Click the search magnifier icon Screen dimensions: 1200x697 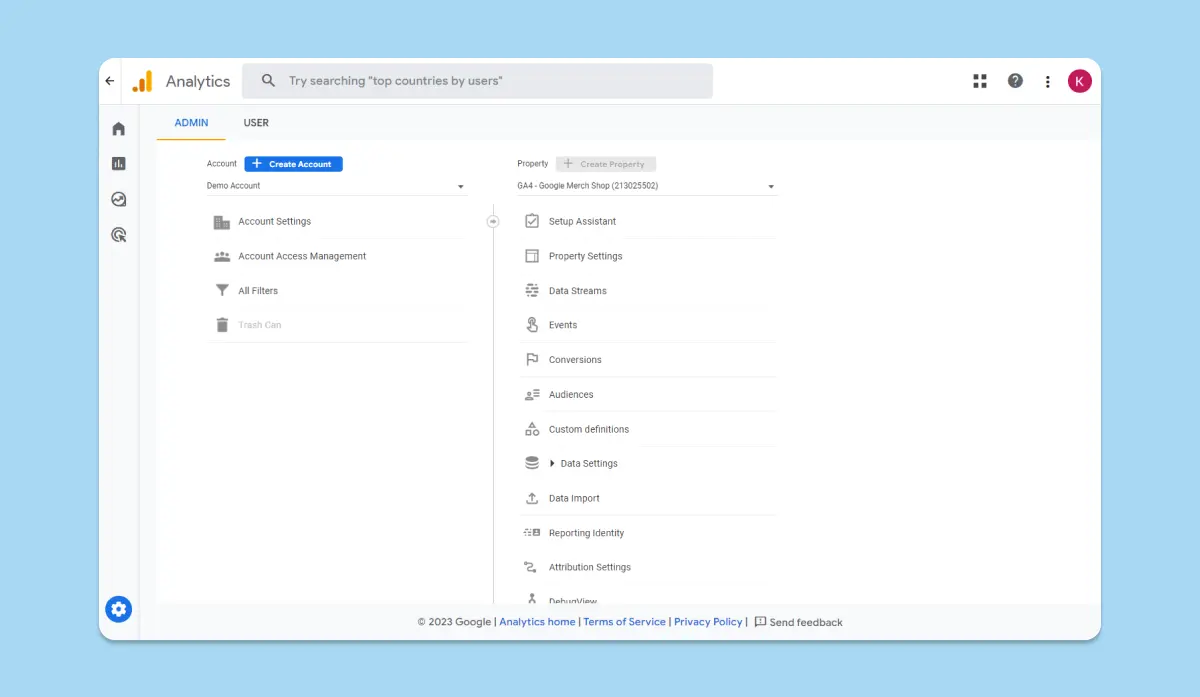(268, 81)
